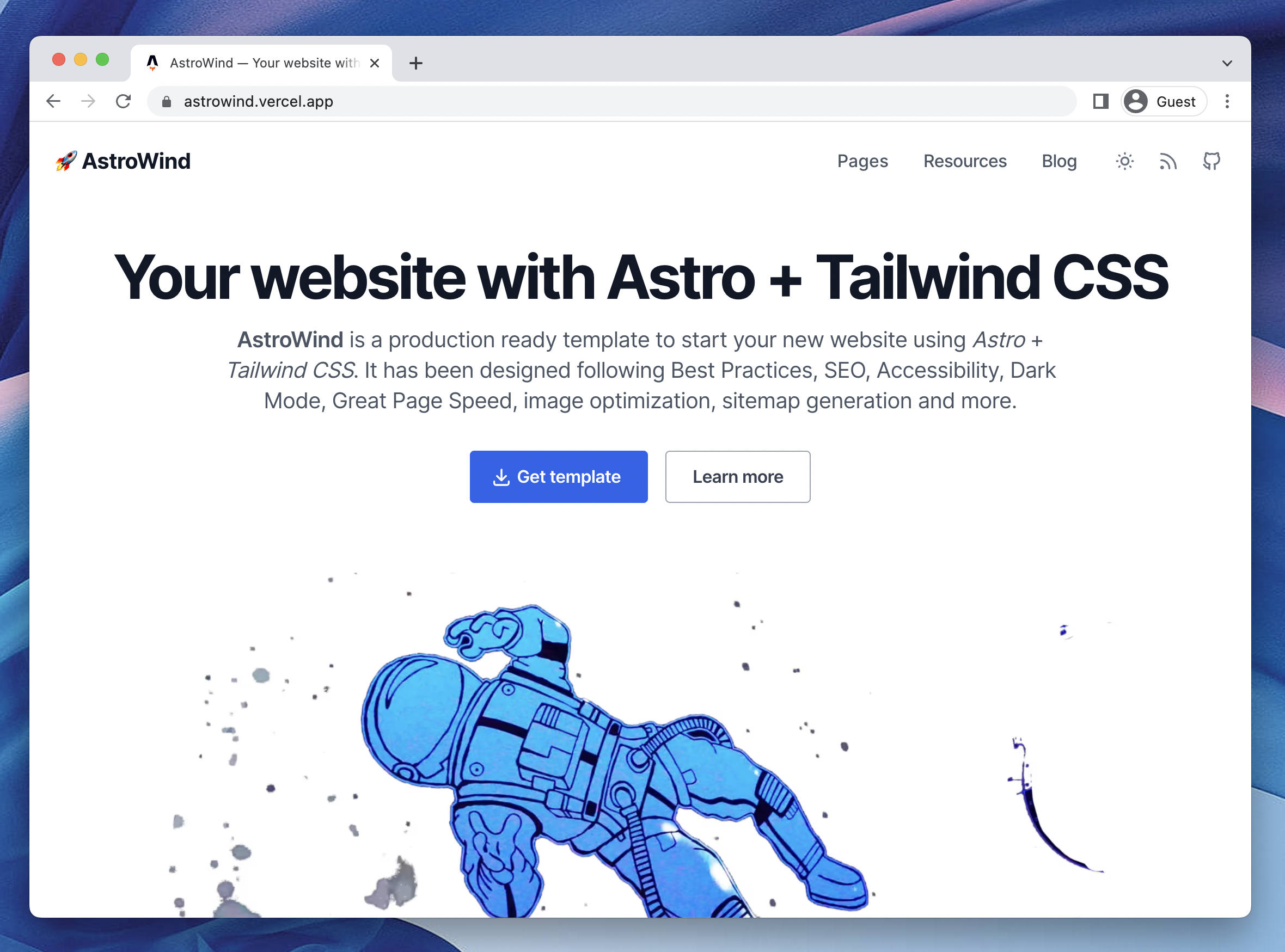Enable reader view via browser icon

click(1100, 100)
